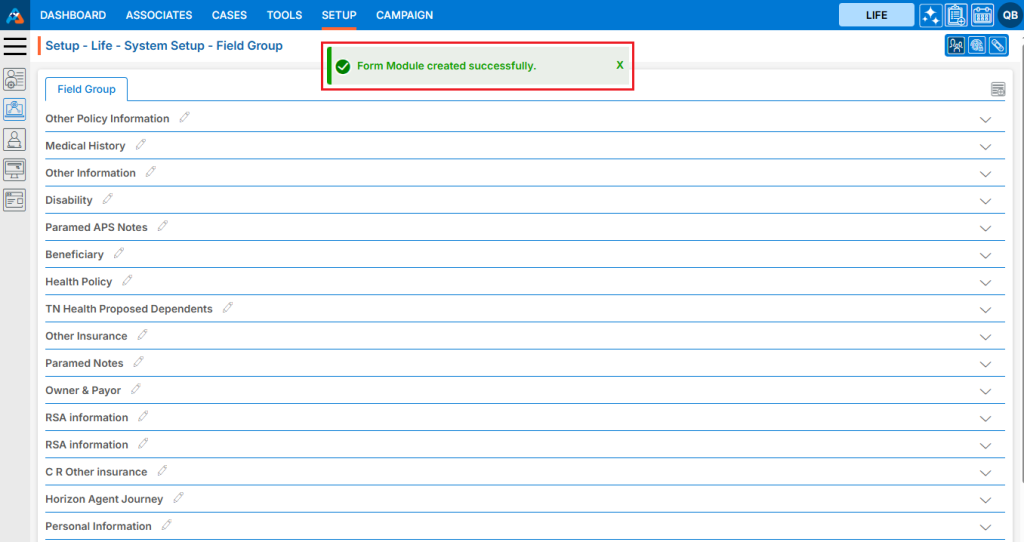This screenshot has height=542, width=1024.
Task: Select the Field Group tab
Action: click(x=86, y=89)
